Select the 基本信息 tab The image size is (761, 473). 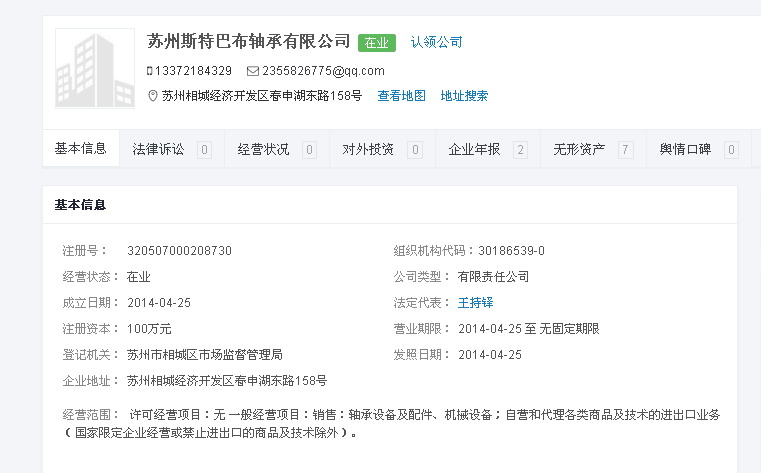[81, 148]
